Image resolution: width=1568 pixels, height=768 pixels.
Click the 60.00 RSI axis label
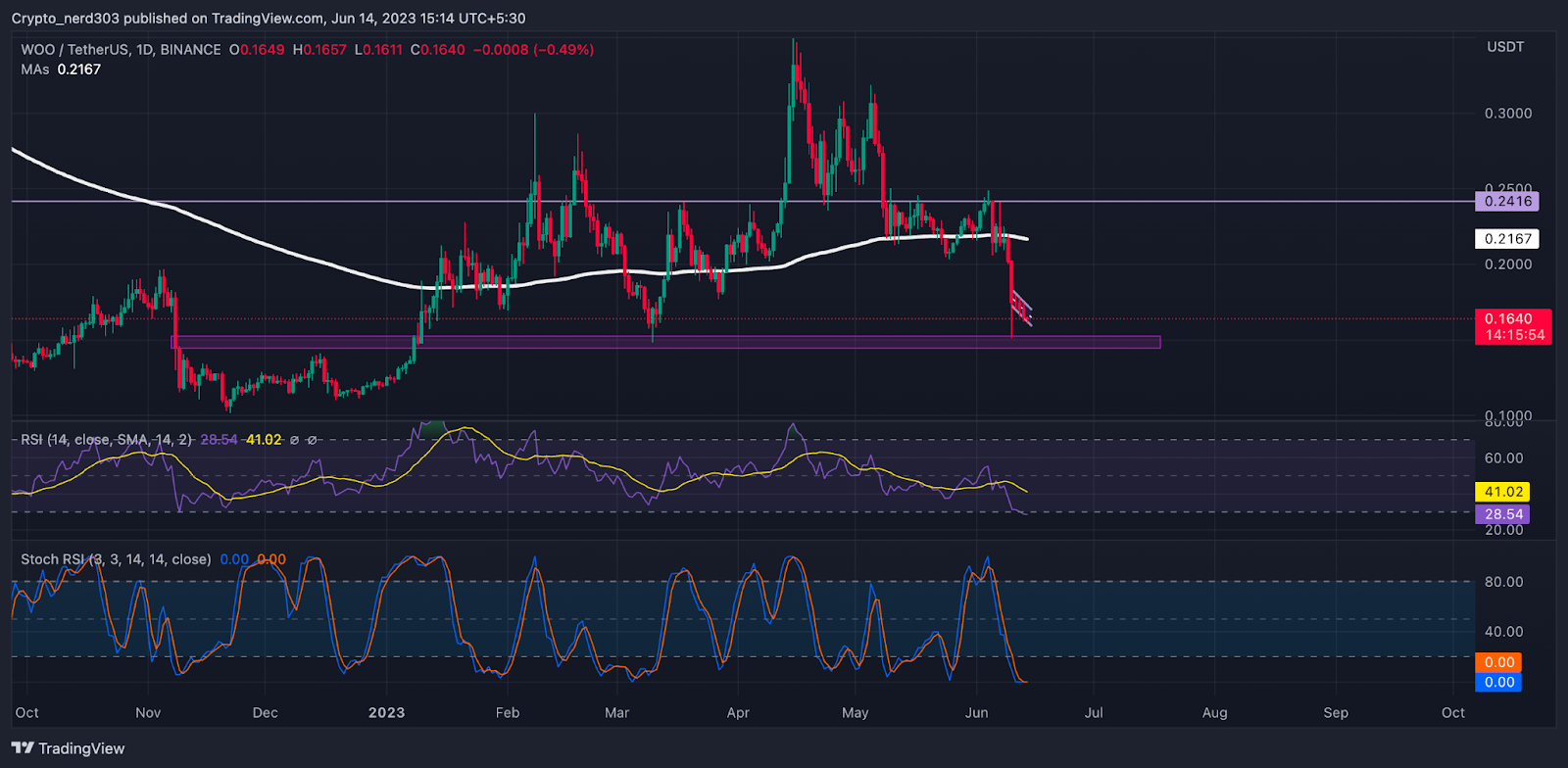[1504, 458]
